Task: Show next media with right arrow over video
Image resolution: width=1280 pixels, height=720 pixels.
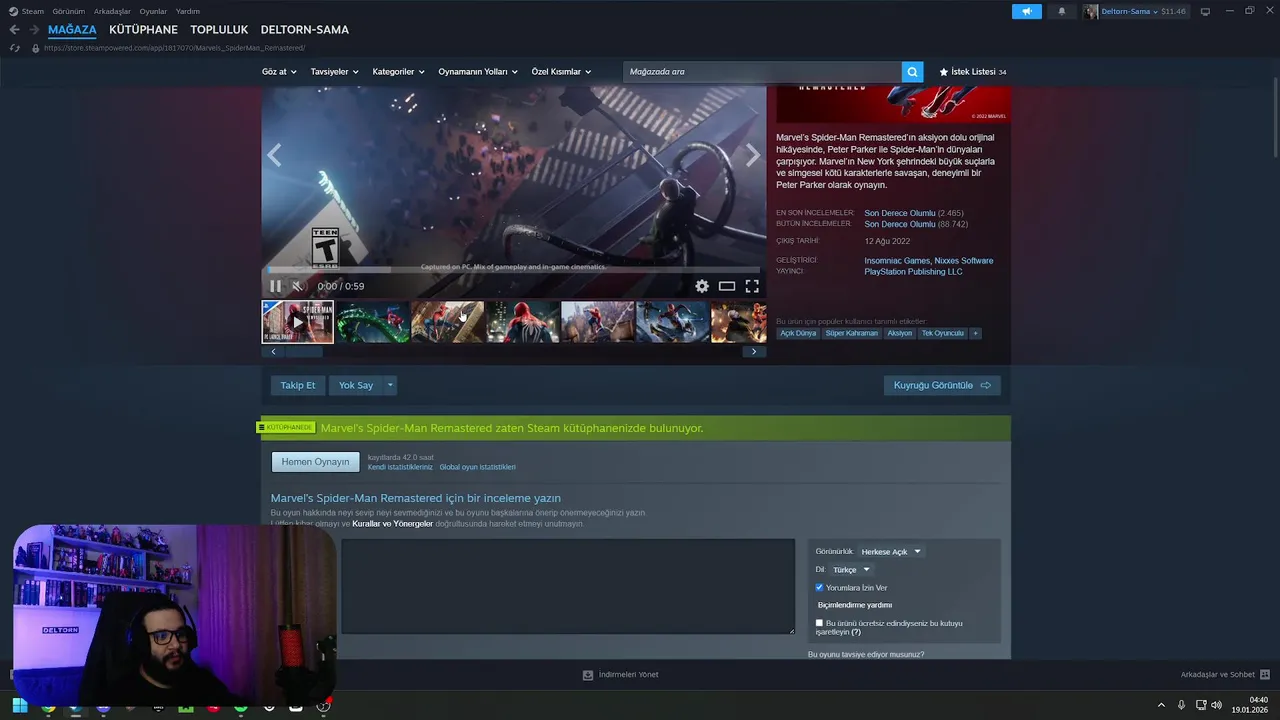Action: click(753, 155)
